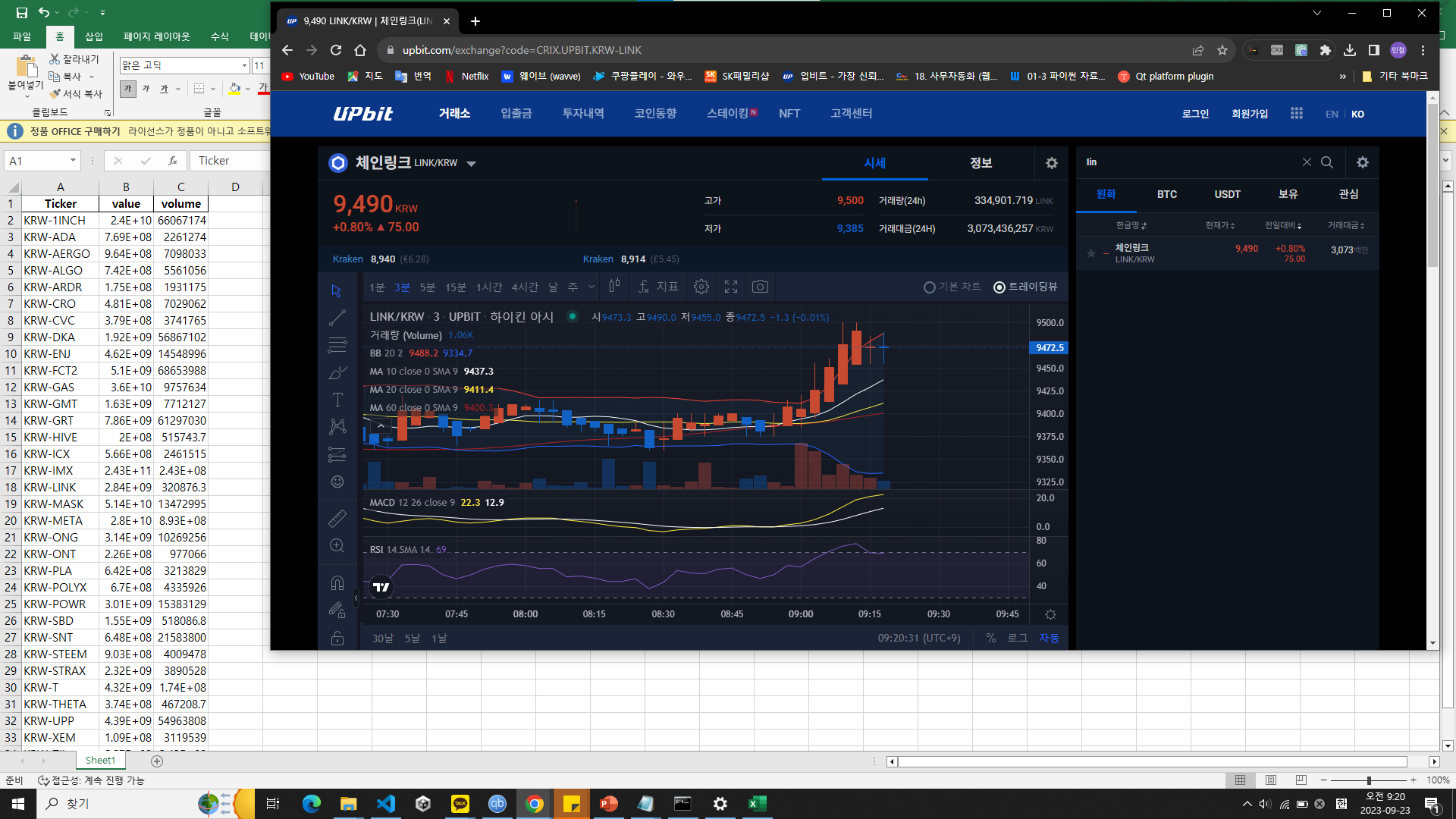Expand the 체인링크 LINK/KRW market dropdown
This screenshot has width=1456, height=819.
471,163
